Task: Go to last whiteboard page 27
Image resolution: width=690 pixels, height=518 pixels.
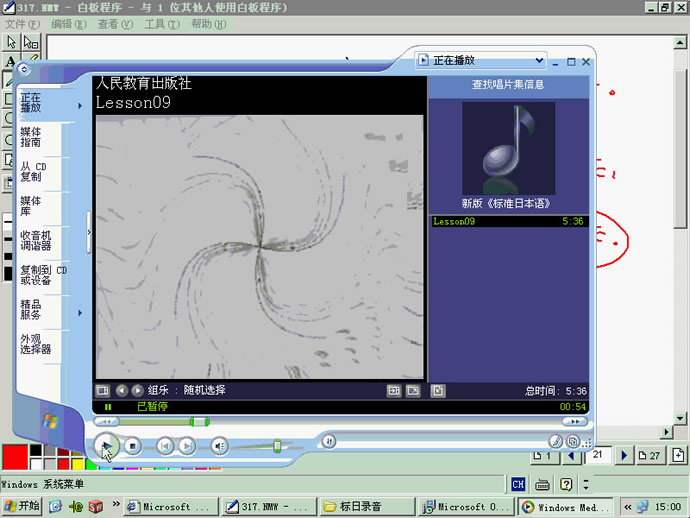Action: [x=650, y=456]
